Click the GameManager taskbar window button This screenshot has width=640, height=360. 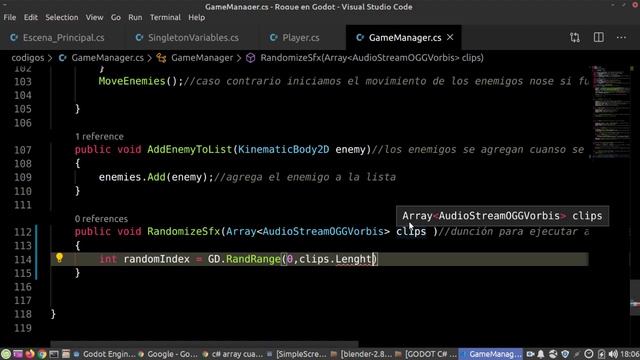[x=491, y=354]
